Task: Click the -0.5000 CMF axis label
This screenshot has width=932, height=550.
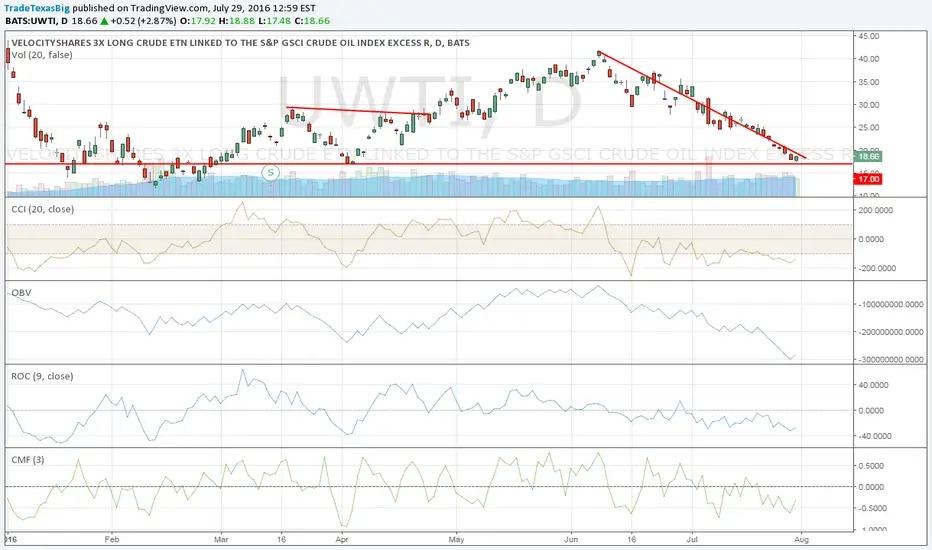Action: click(x=871, y=508)
